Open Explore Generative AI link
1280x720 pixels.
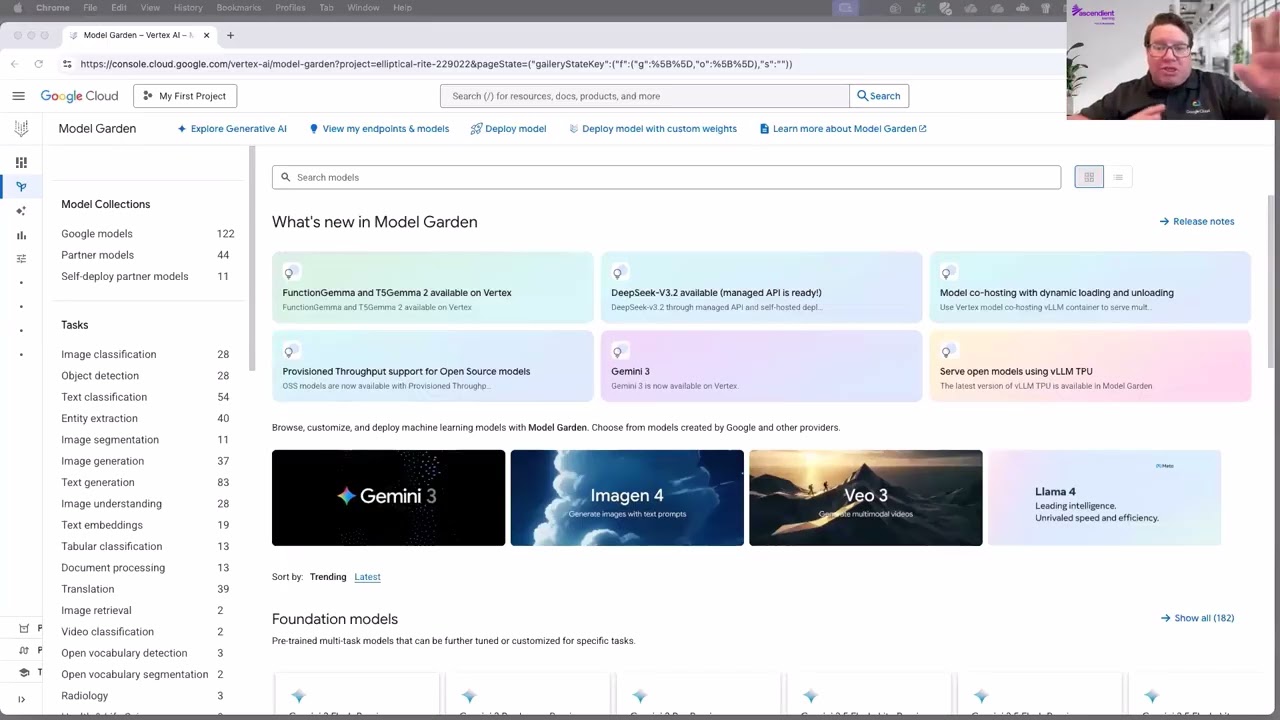(232, 128)
